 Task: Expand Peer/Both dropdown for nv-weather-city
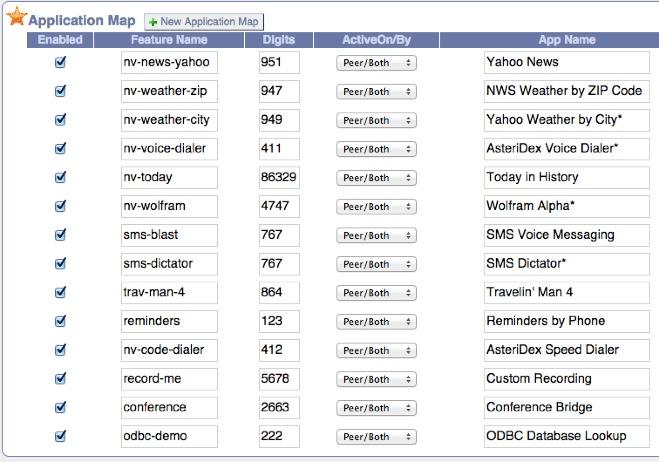point(376,121)
